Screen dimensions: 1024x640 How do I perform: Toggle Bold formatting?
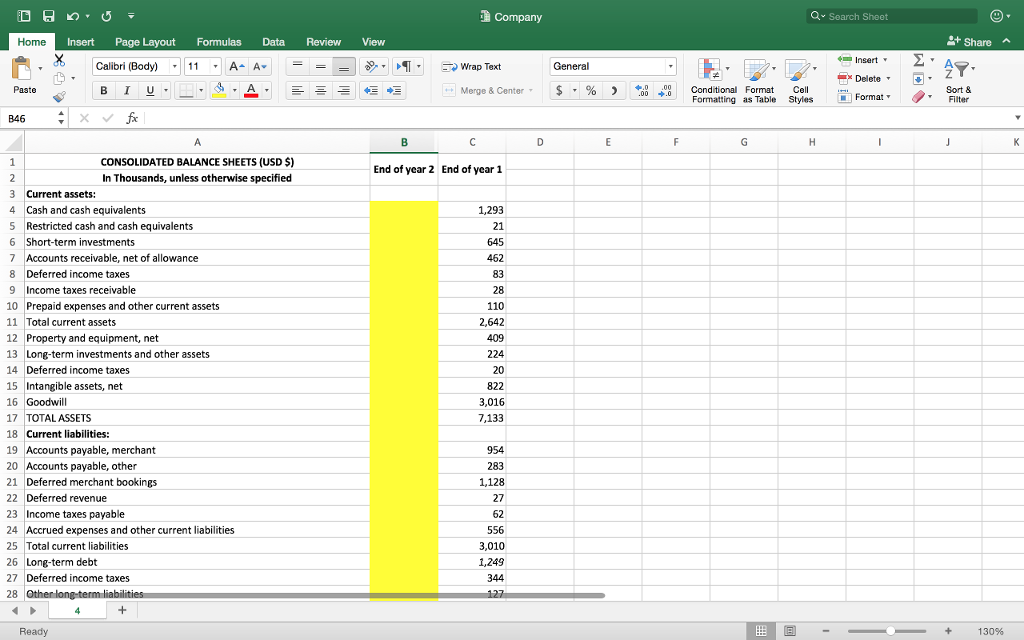pyautogui.click(x=104, y=91)
